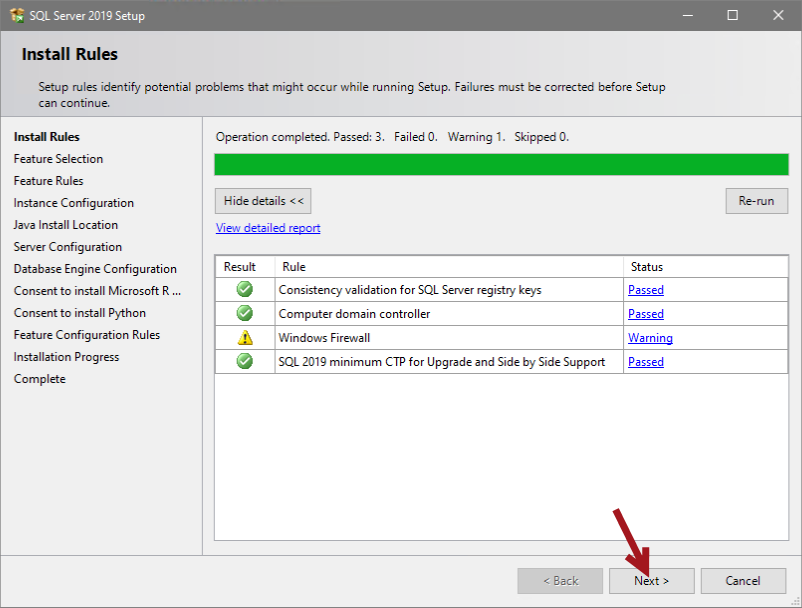Select Complete step in sidebar
Screen dimensions: 802x608
(x=40, y=379)
